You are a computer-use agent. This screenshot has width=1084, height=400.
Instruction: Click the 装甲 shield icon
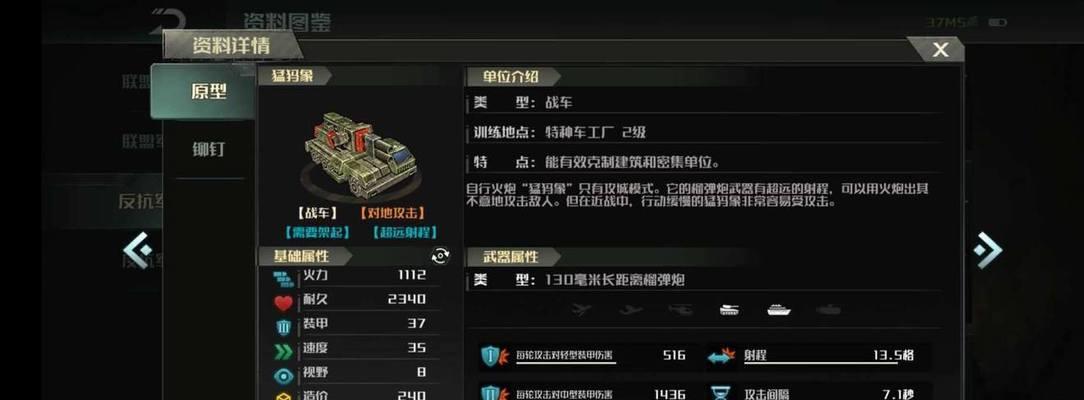click(x=283, y=326)
